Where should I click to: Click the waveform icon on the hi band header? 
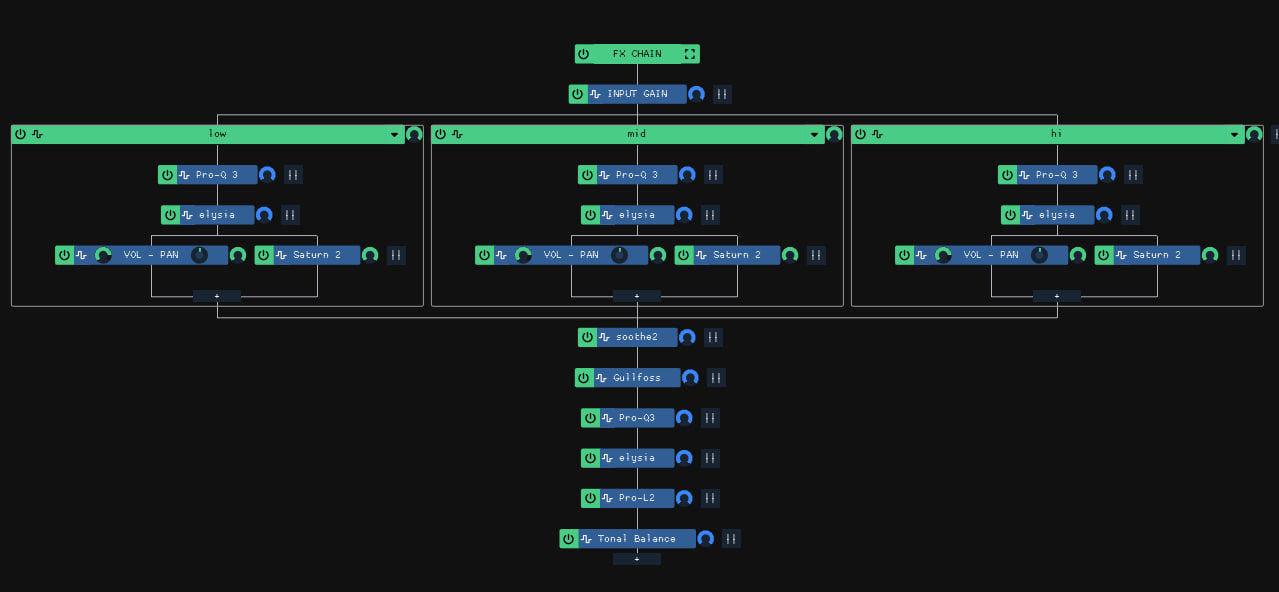[x=877, y=134]
